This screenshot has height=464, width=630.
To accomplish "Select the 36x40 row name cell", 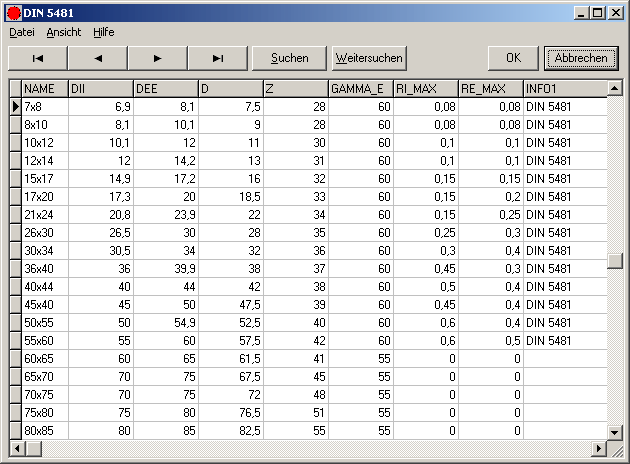I will tap(44, 268).
